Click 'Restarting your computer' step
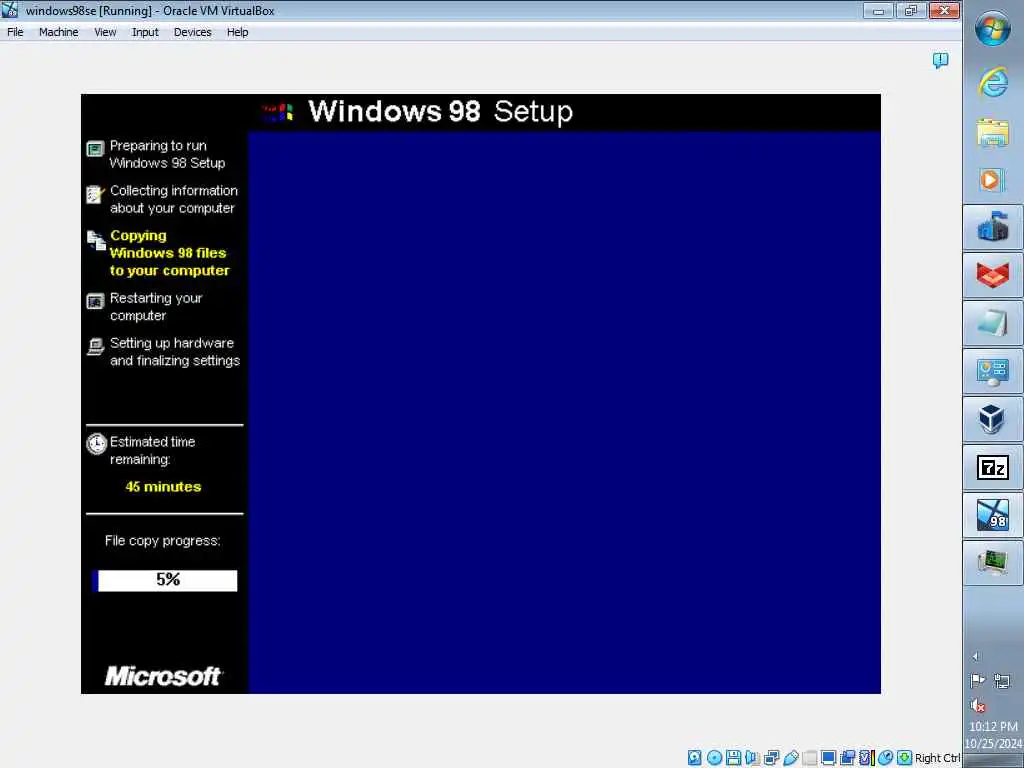 [x=156, y=306]
